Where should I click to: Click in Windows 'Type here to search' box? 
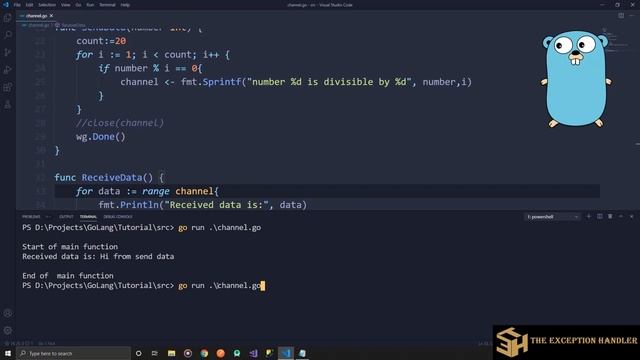point(73,353)
